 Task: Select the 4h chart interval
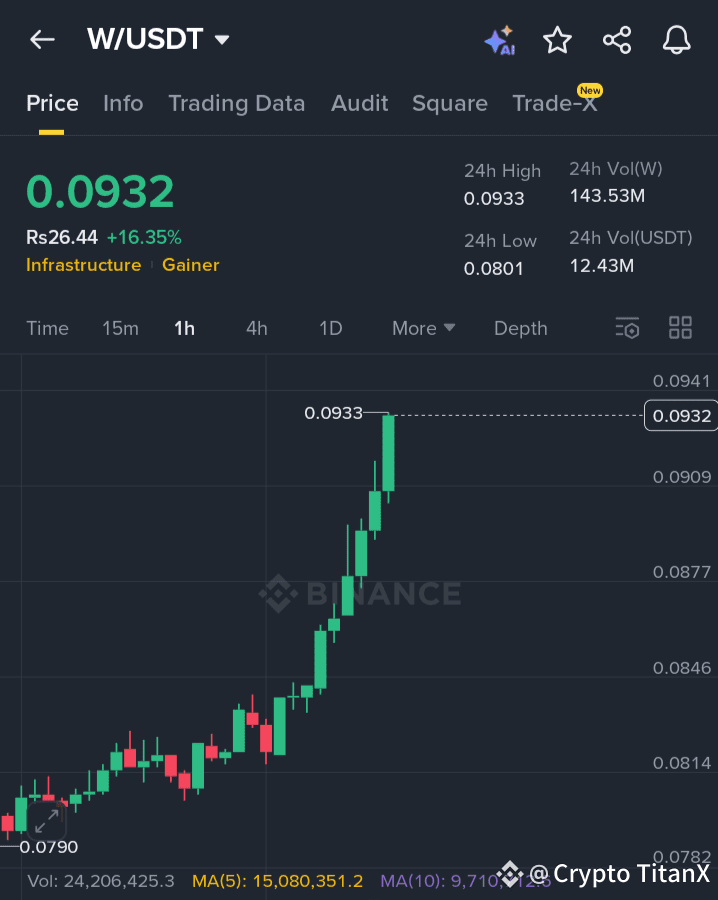pos(257,328)
